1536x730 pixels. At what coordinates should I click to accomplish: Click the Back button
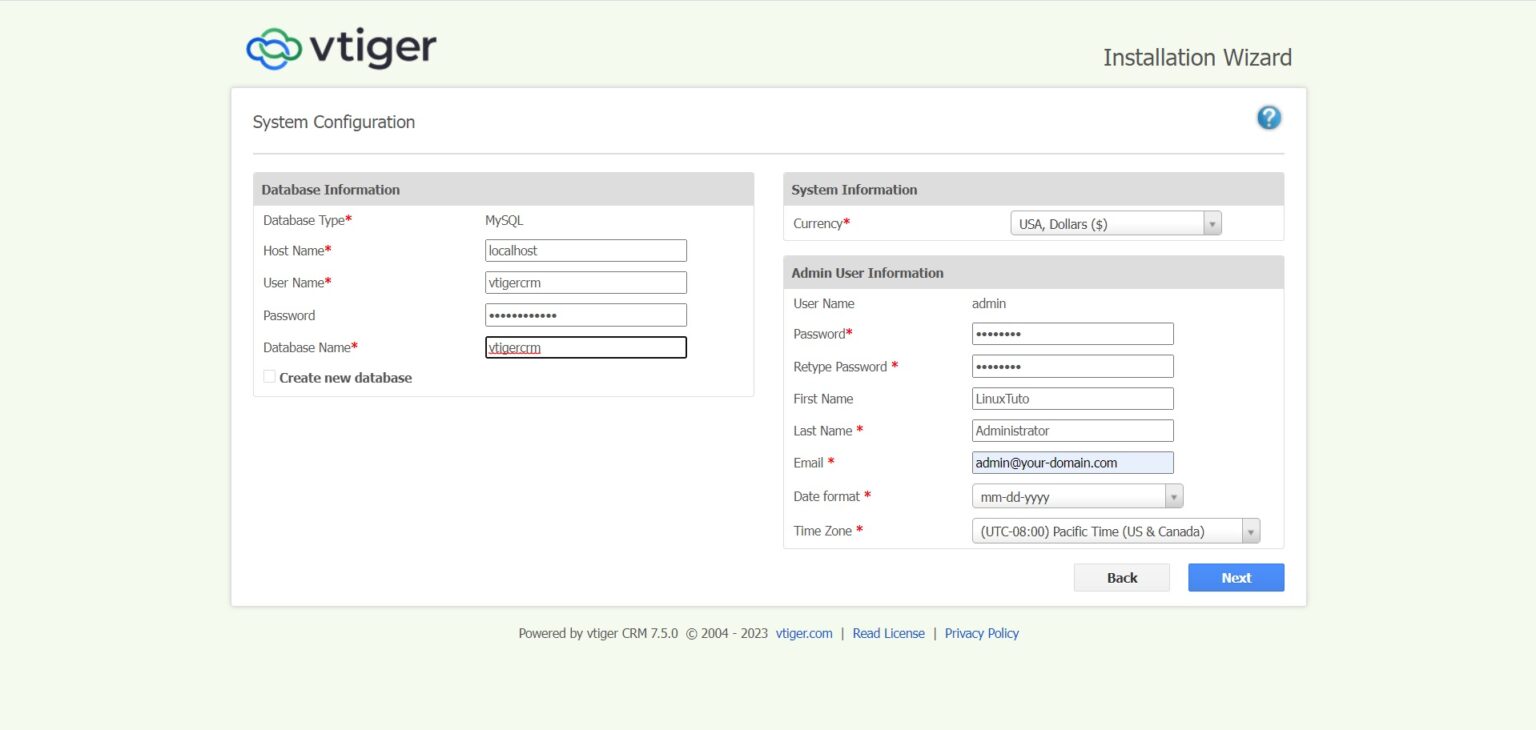coord(1122,578)
